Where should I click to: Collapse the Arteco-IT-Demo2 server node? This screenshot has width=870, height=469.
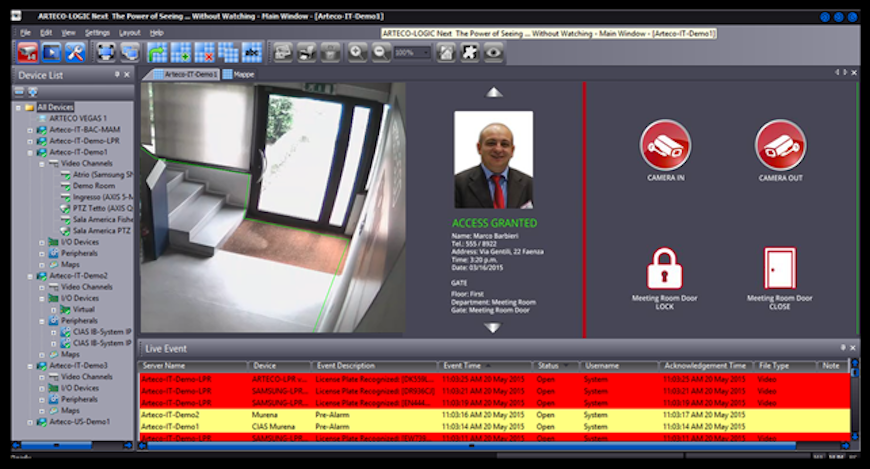[x=30, y=276]
